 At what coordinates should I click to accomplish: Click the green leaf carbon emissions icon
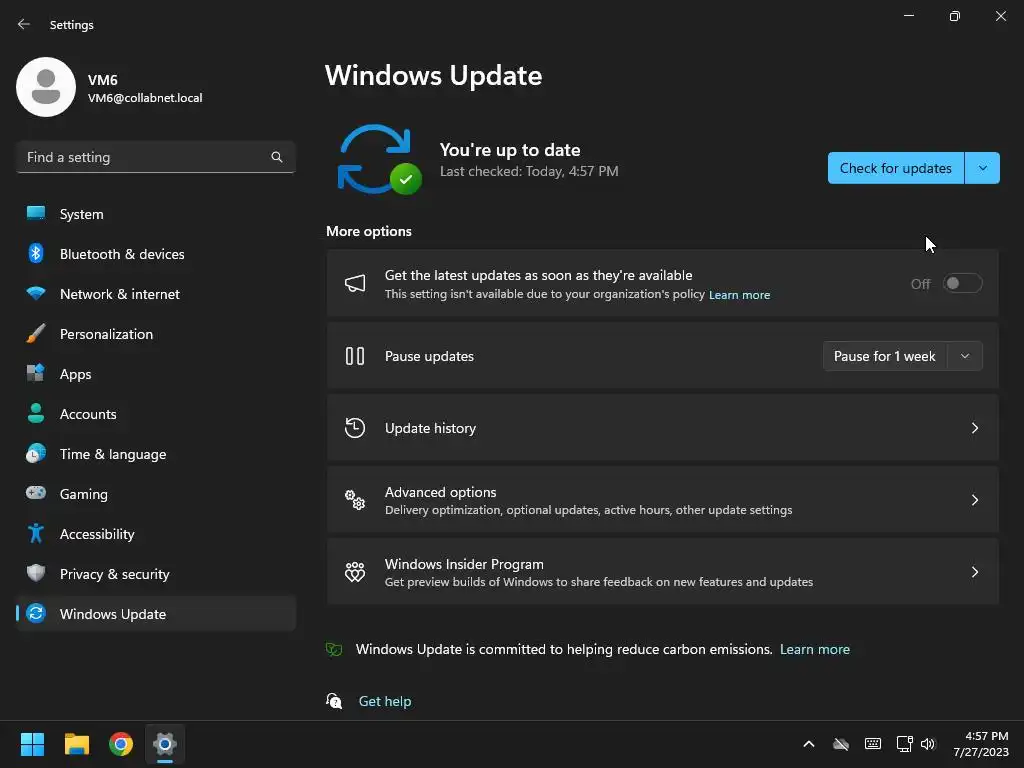click(x=334, y=649)
